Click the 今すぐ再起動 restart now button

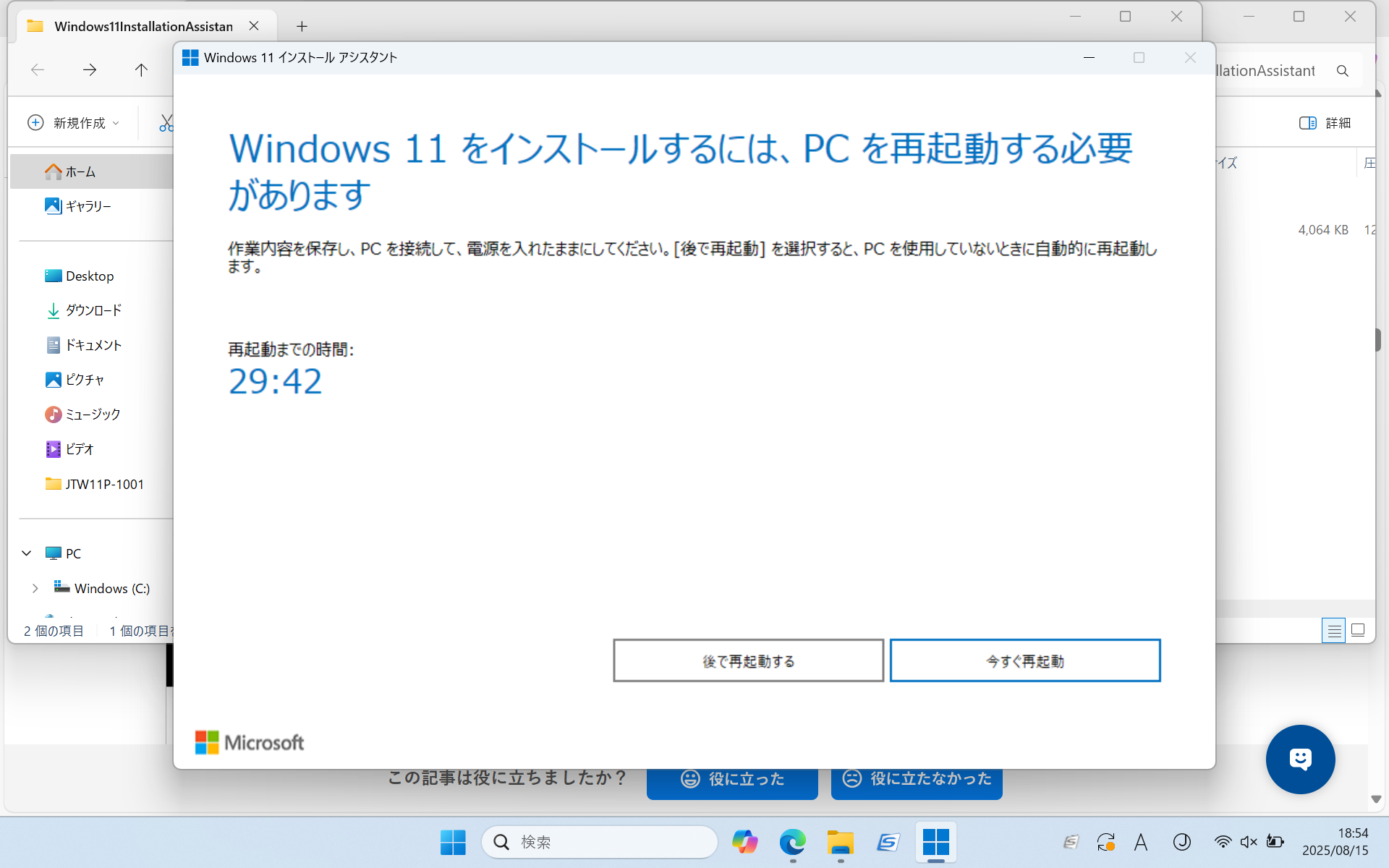pyautogui.click(x=1024, y=660)
